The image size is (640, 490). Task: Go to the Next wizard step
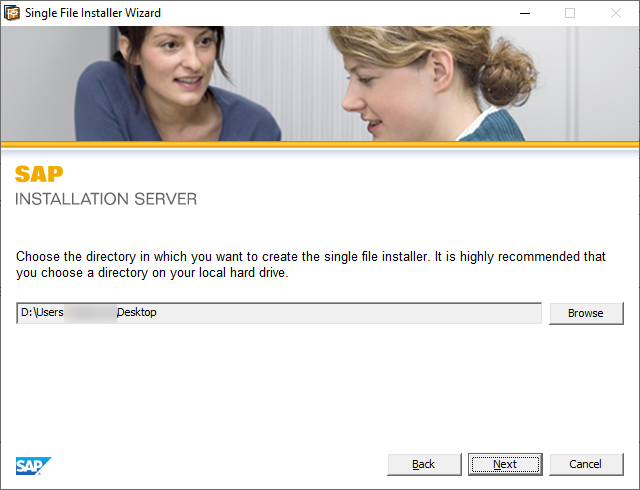[x=505, y=464]
